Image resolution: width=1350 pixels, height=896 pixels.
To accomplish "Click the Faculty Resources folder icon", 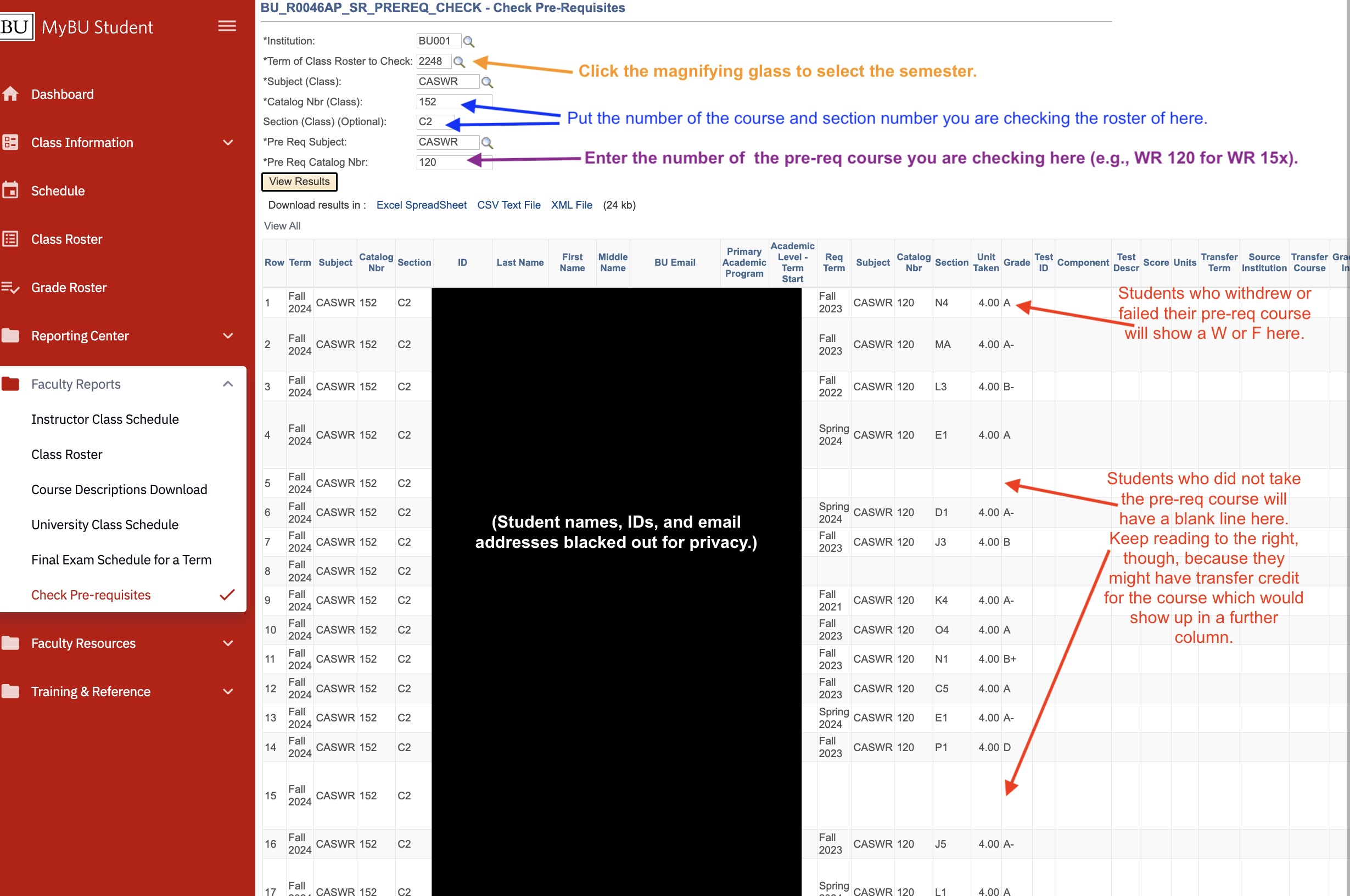I will click(10, 643).
